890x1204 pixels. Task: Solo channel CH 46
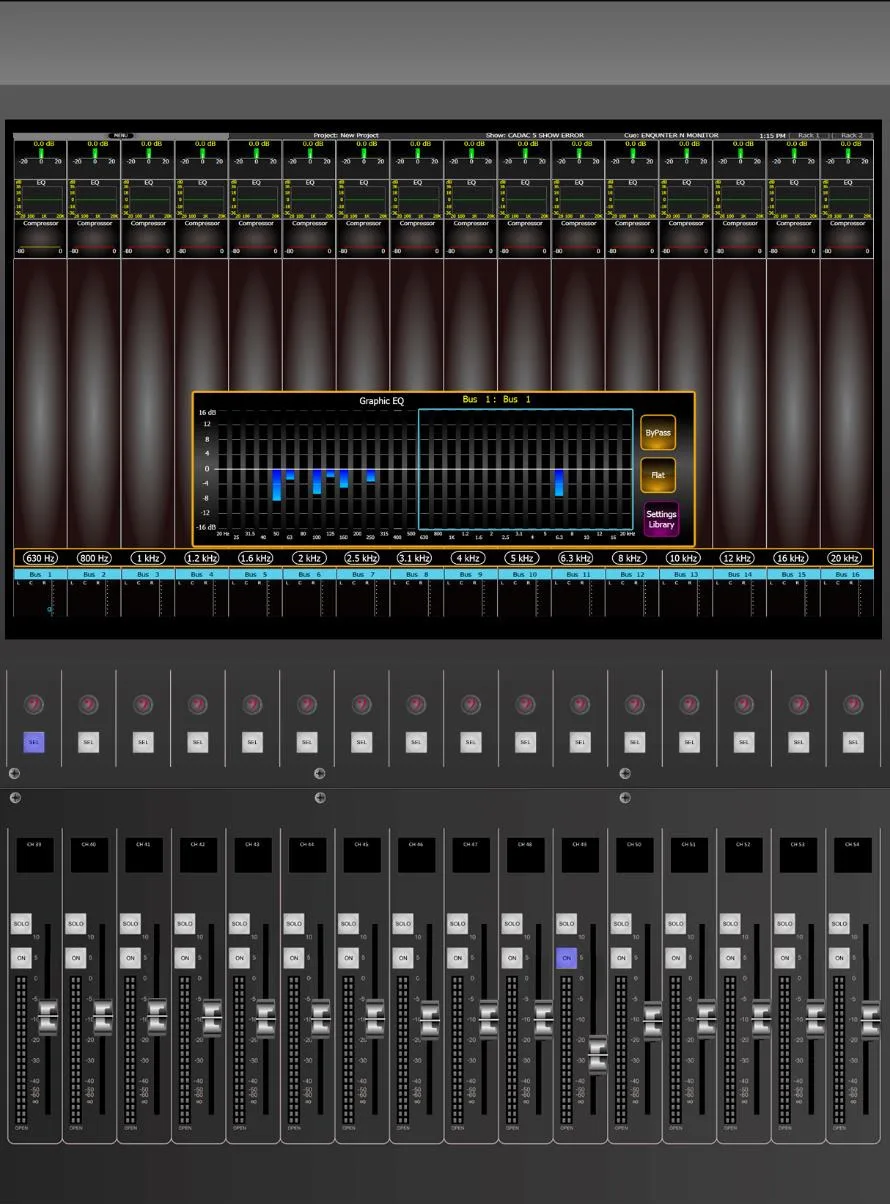coord(403,924)
